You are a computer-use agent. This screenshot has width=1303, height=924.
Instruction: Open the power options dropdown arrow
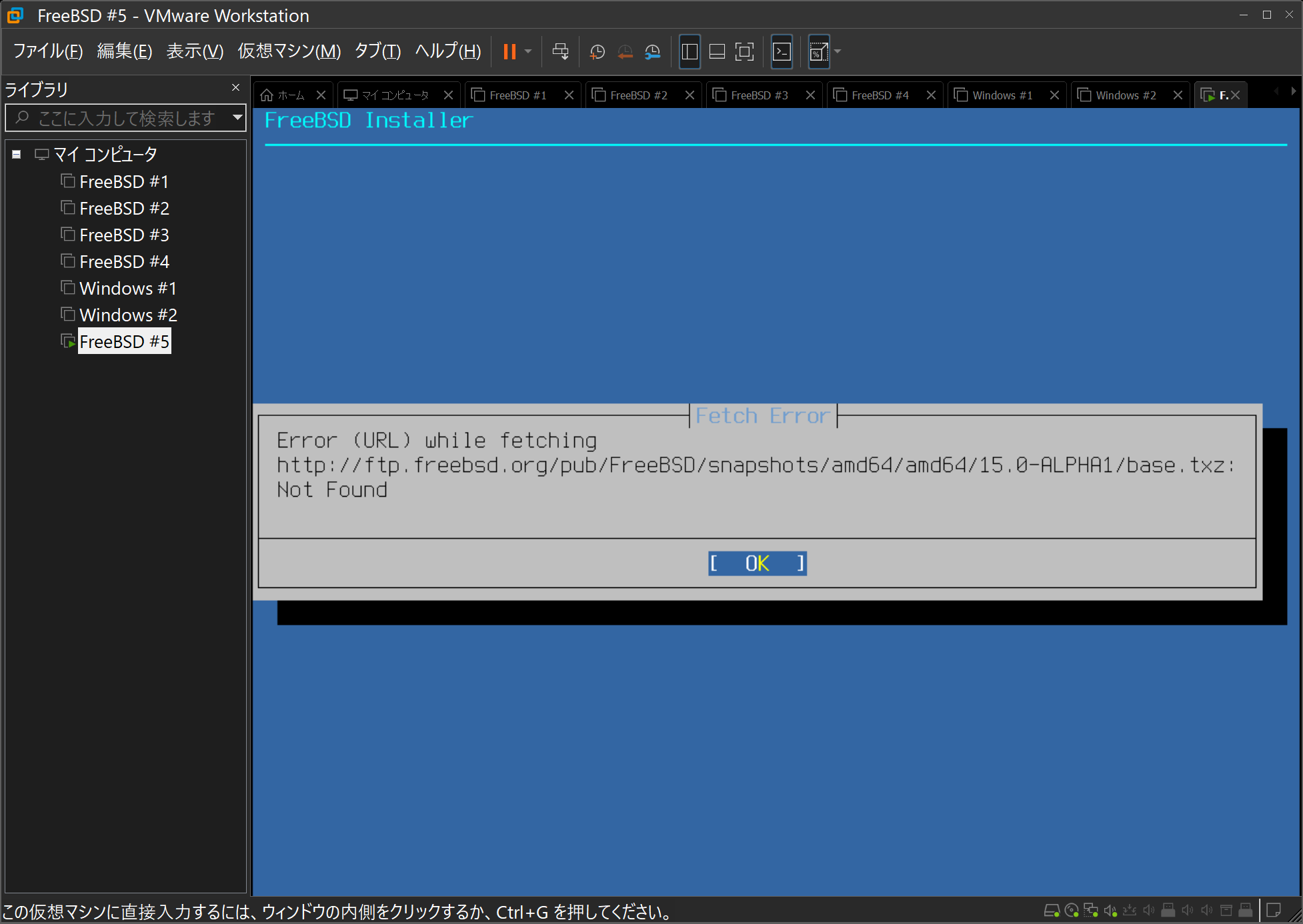point(528,51)
